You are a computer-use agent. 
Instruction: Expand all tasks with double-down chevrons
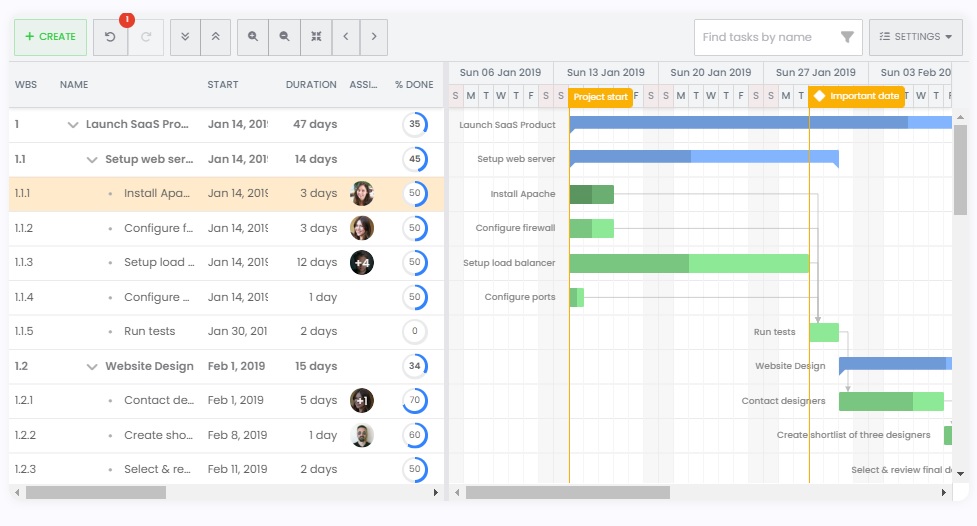pos(185,37)
